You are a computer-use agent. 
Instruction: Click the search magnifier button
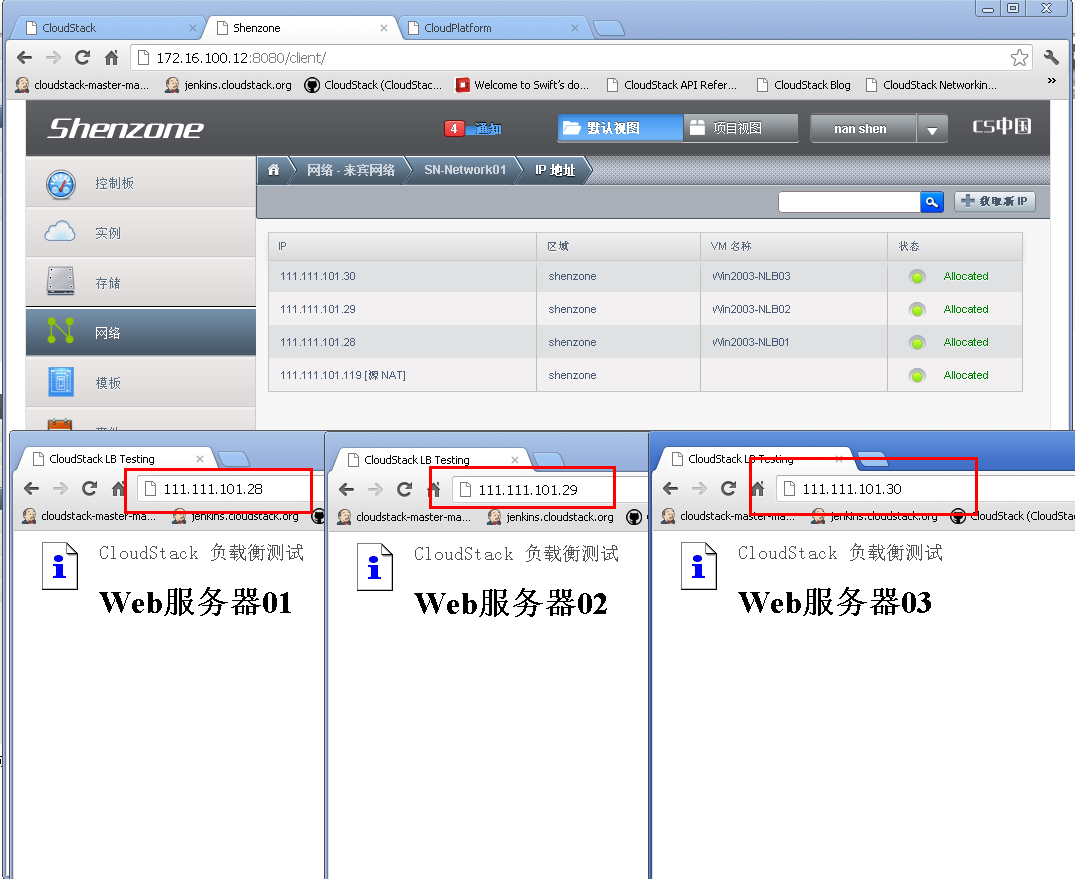[x=932, y=202]
